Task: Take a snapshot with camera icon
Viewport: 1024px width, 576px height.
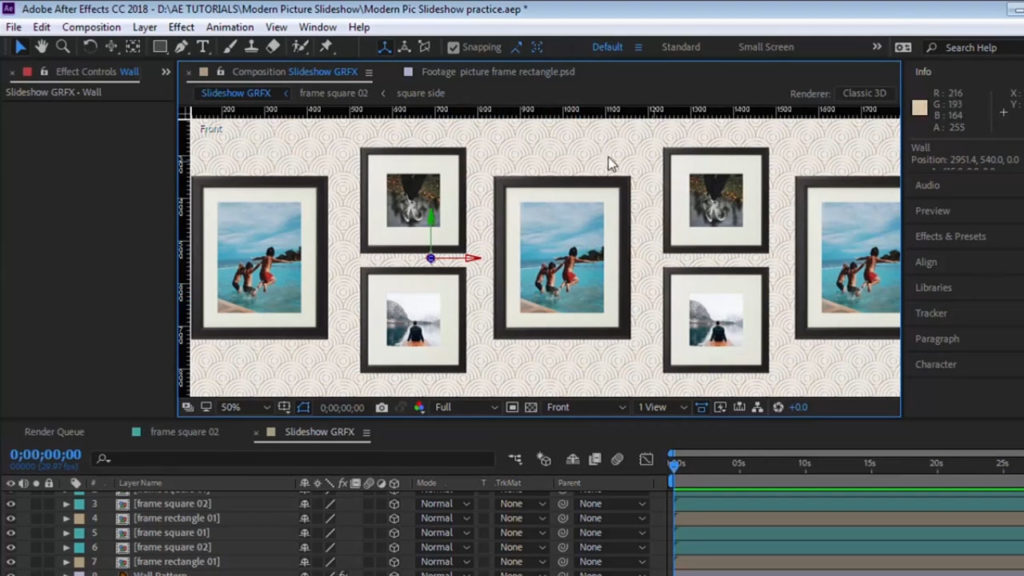Action: point(382,408)
